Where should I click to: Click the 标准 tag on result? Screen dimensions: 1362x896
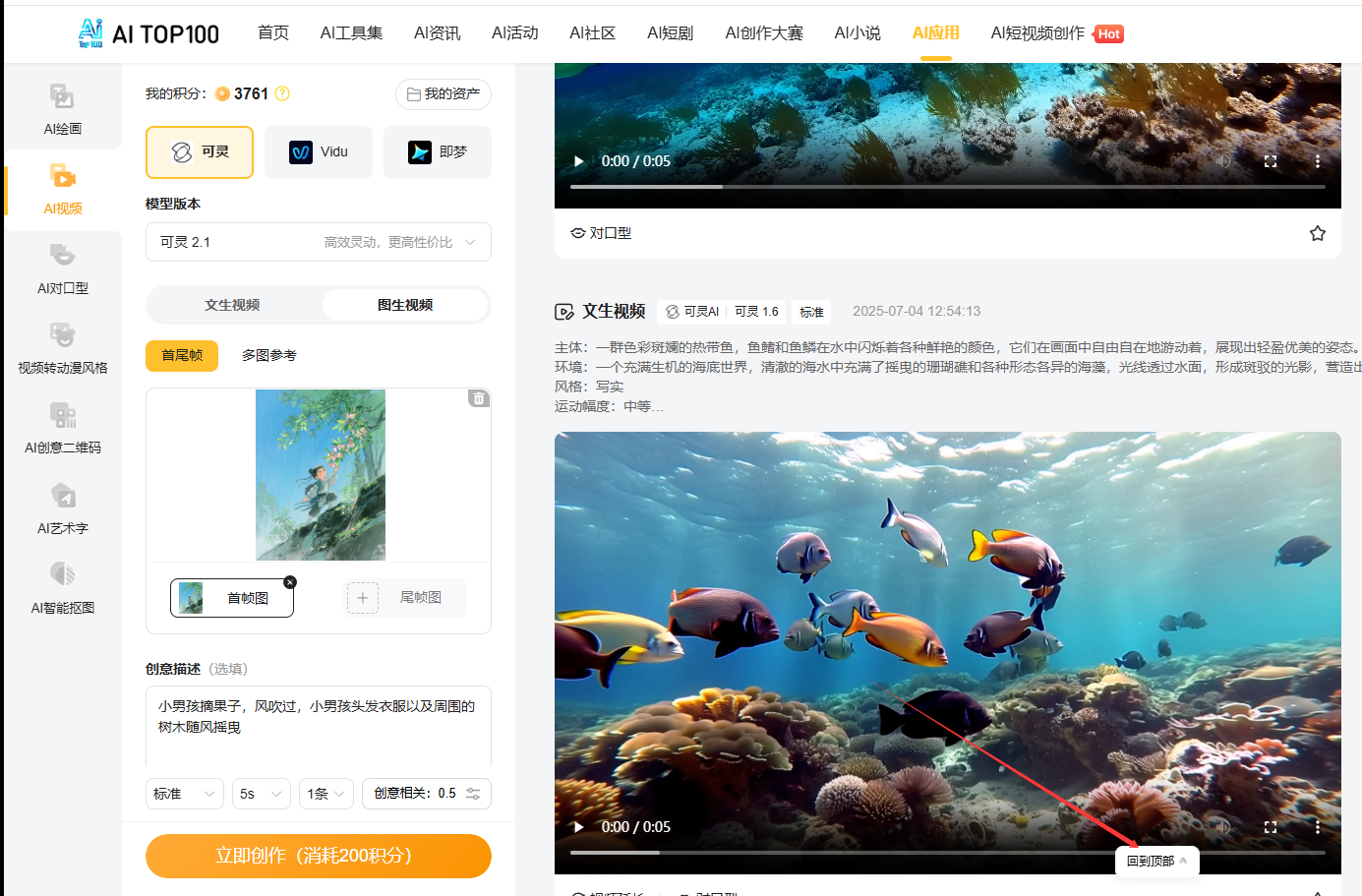coord(811,312)
